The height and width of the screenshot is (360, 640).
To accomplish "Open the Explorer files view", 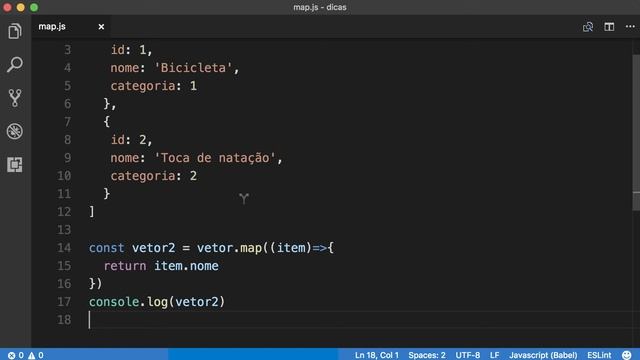I will (x=15, y=31).
